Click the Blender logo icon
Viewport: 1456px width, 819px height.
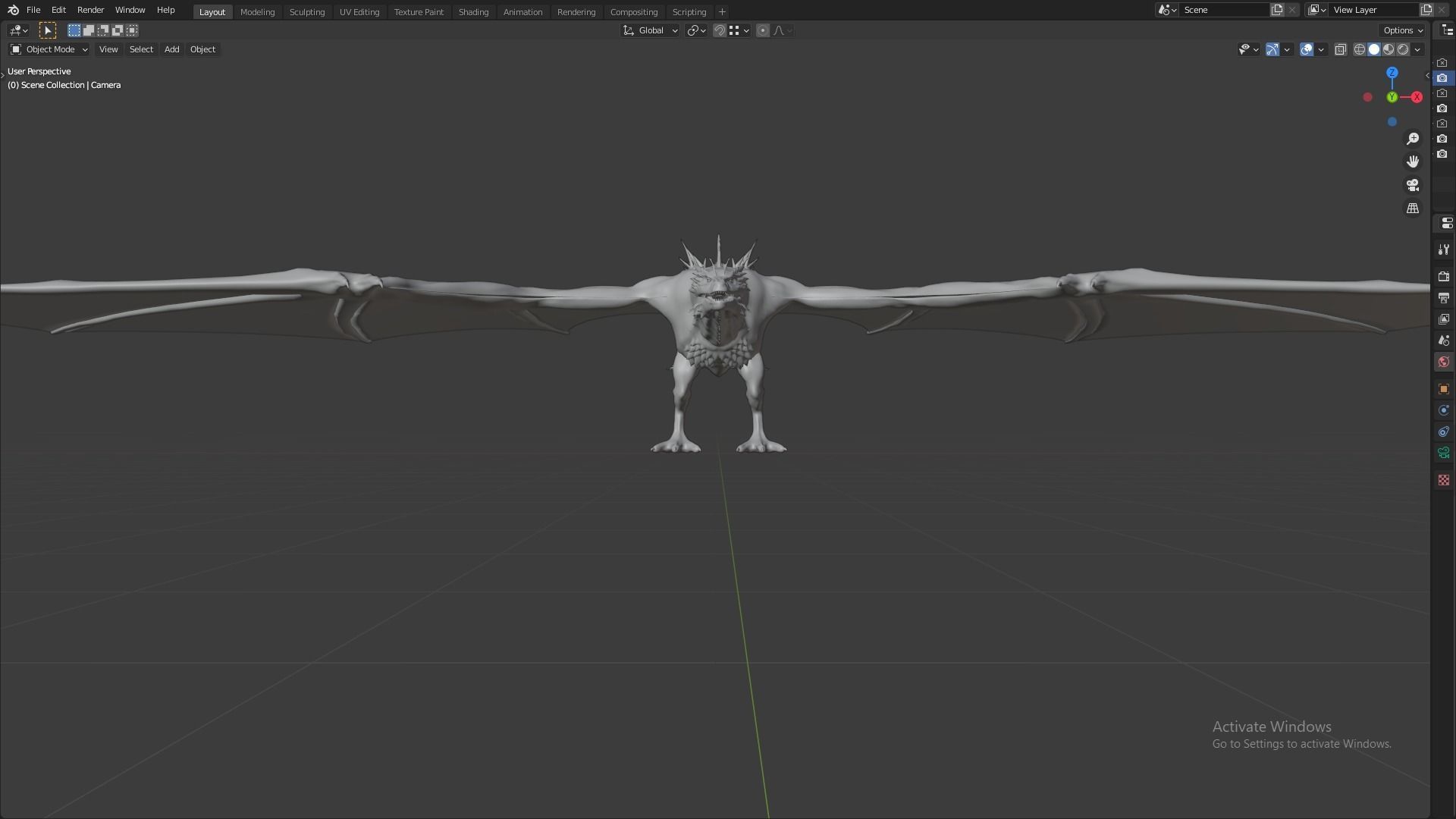[13, 10]
